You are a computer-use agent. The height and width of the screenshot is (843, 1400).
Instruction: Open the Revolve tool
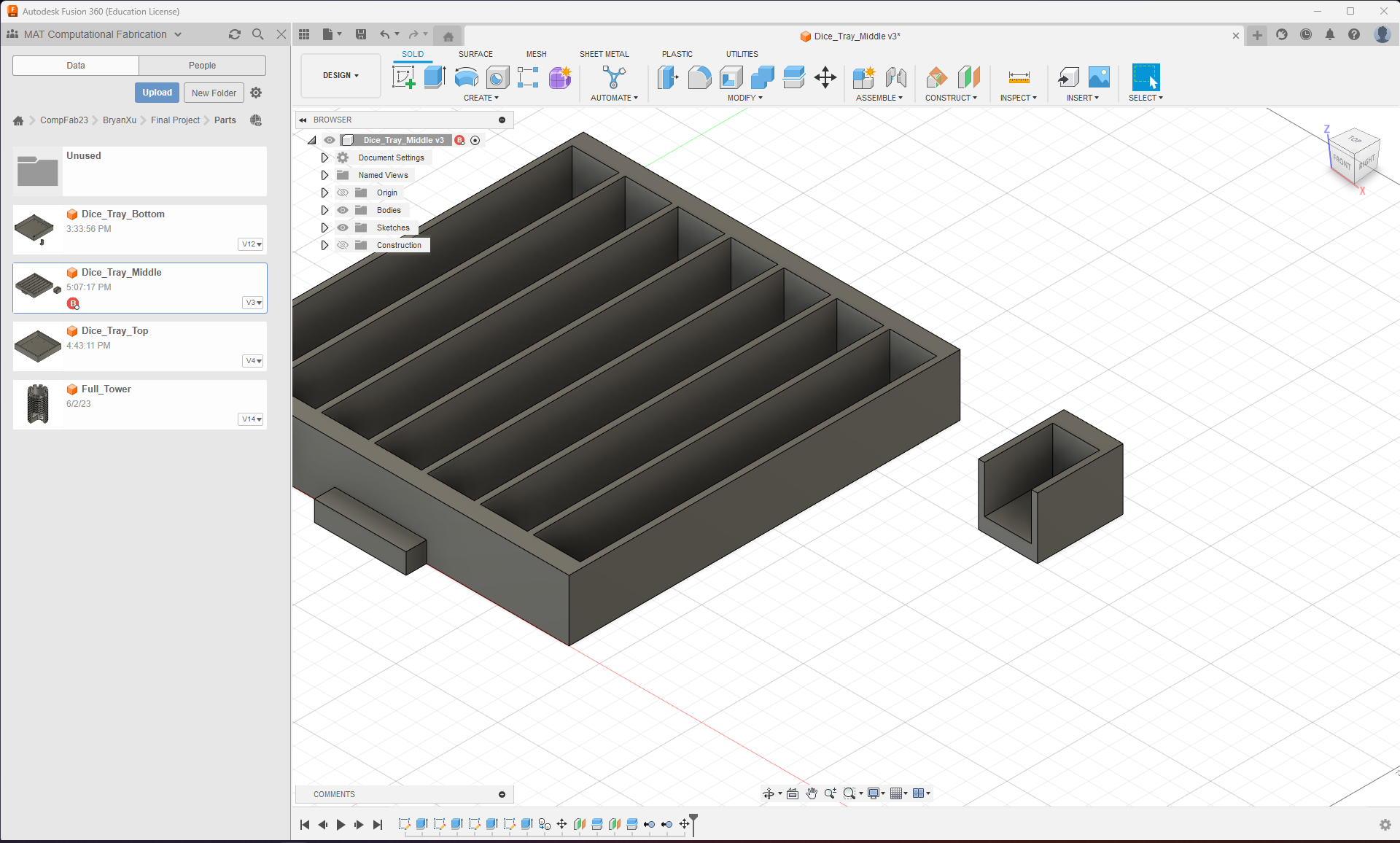coord(466,78)
